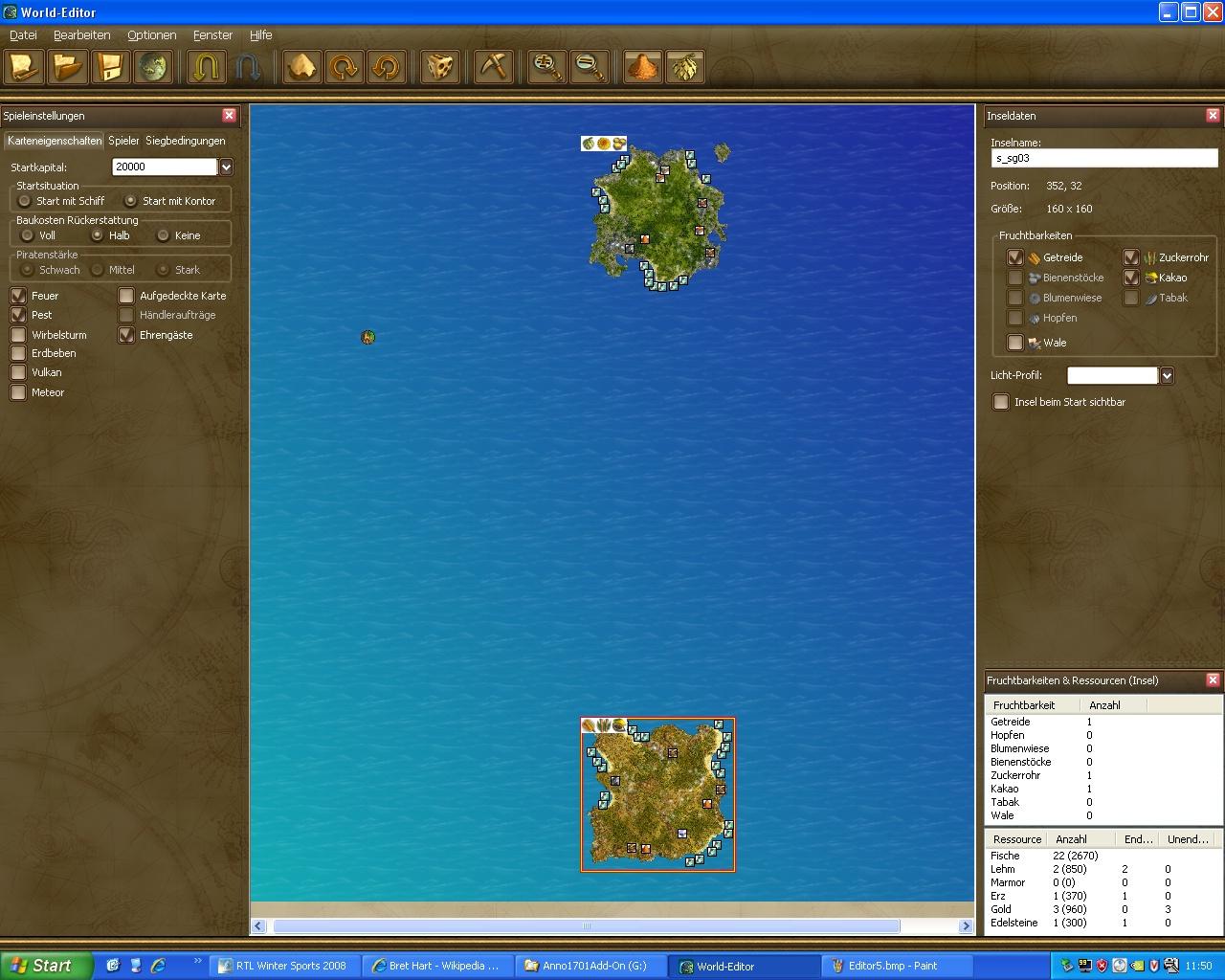Image resolution: width=1225 pixels, height=980 pixels.
Task: Close the Fruchtbarkeiten & Ressourcen panel
Action: 1213,679
